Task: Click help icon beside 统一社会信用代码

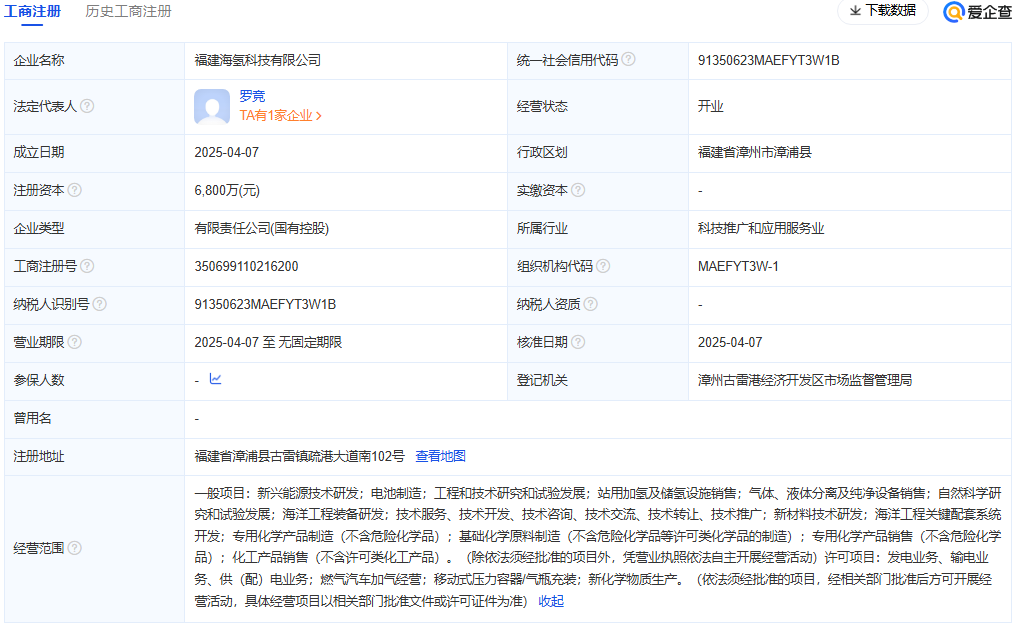Action: [628, 59]
